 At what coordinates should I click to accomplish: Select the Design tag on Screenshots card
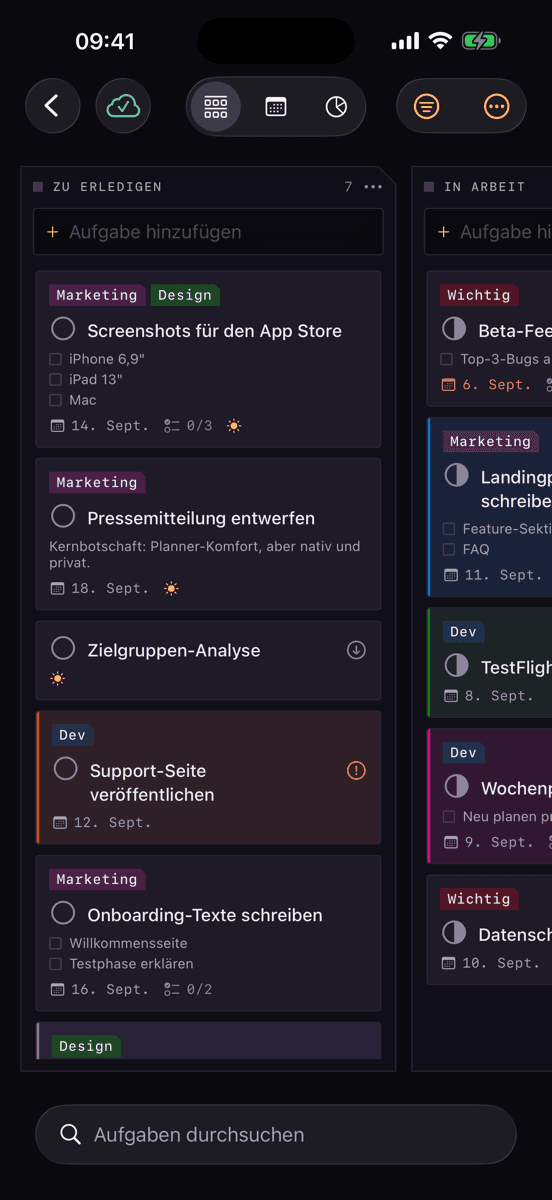(x=185, y=295)
